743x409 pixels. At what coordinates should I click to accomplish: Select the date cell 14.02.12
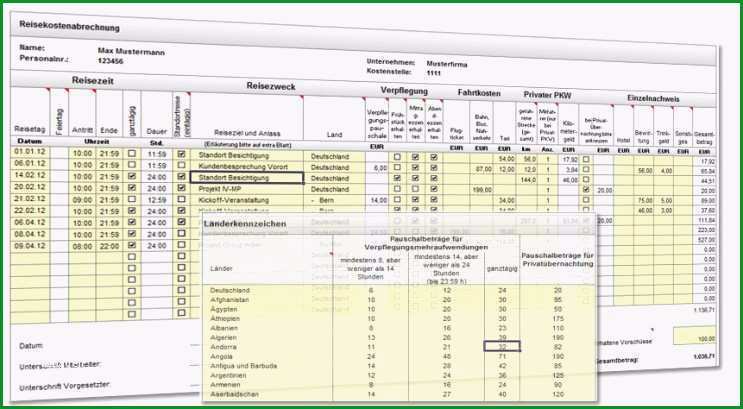pos(30,175)
